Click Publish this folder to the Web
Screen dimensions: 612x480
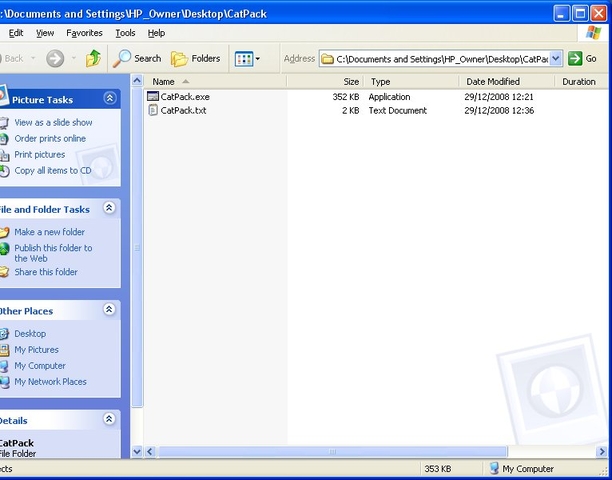pyautogui.click(x=53, y=253)
